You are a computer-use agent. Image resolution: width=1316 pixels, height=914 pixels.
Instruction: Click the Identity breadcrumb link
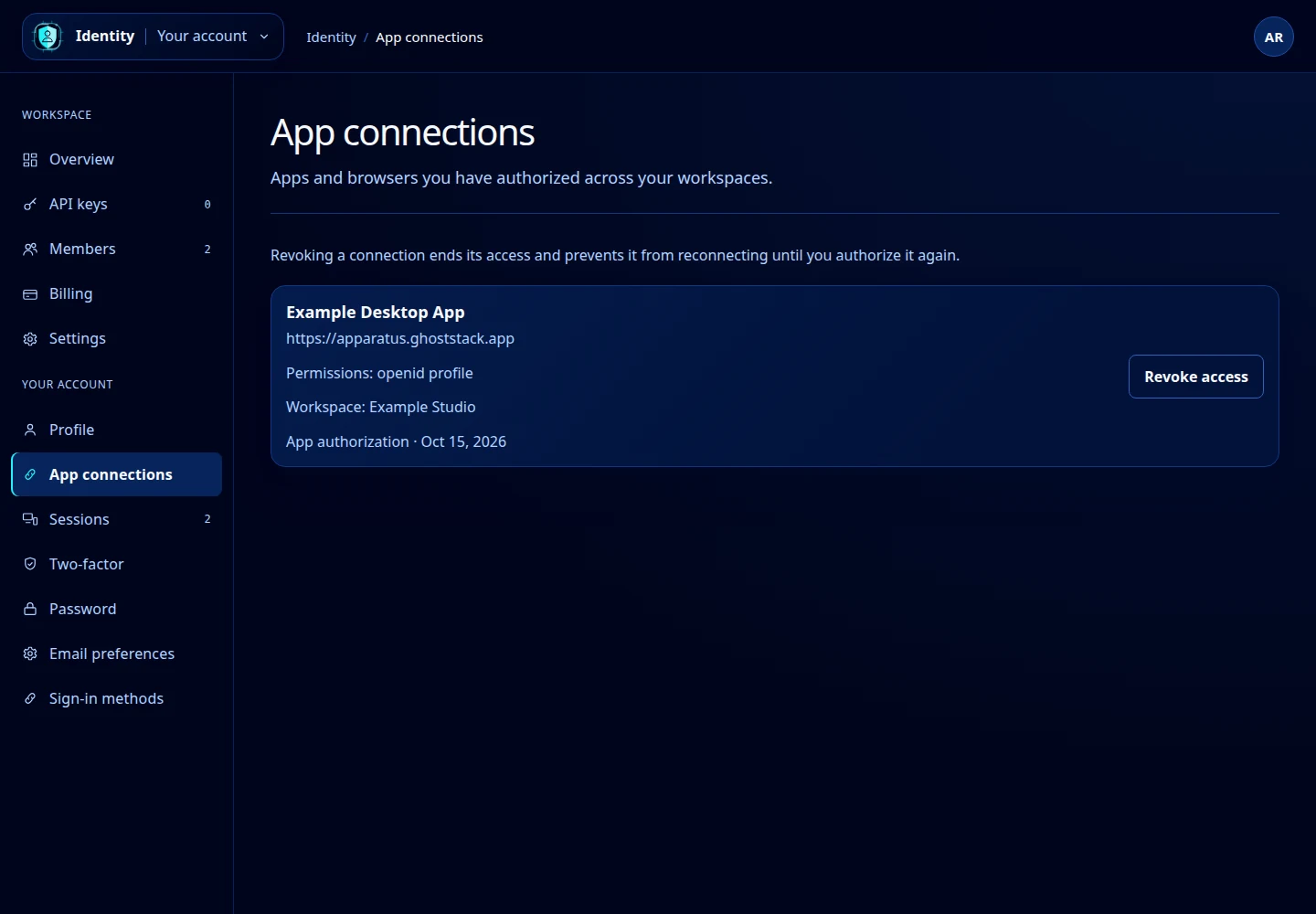click(331, 37)
